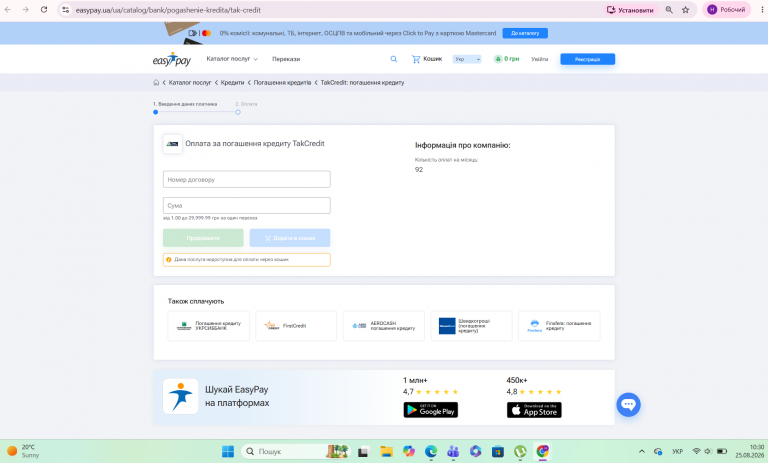
Task: Open the browser zoom magnifier icon
Action: (x=669, y=10)
